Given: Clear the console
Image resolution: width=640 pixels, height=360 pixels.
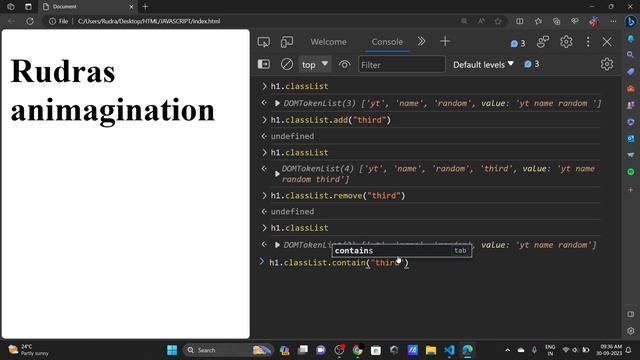Looking at the screenshot, I should (x=287, y=64).
